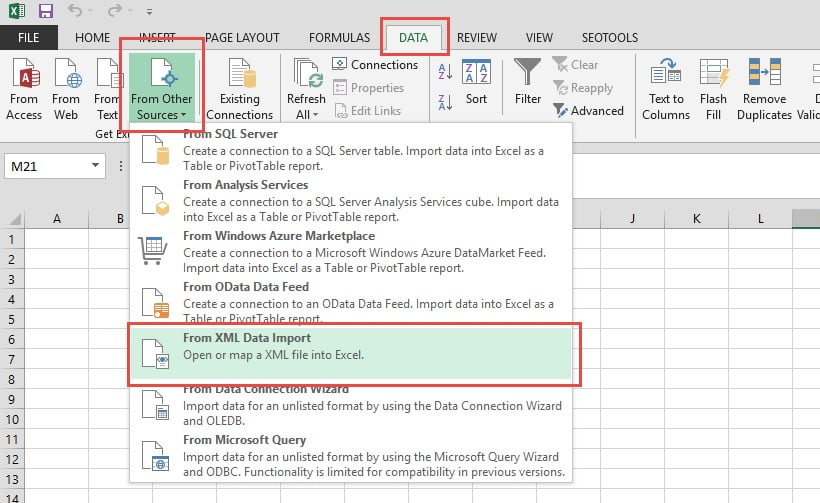Switch to the HOME tab

pos(93,38)
